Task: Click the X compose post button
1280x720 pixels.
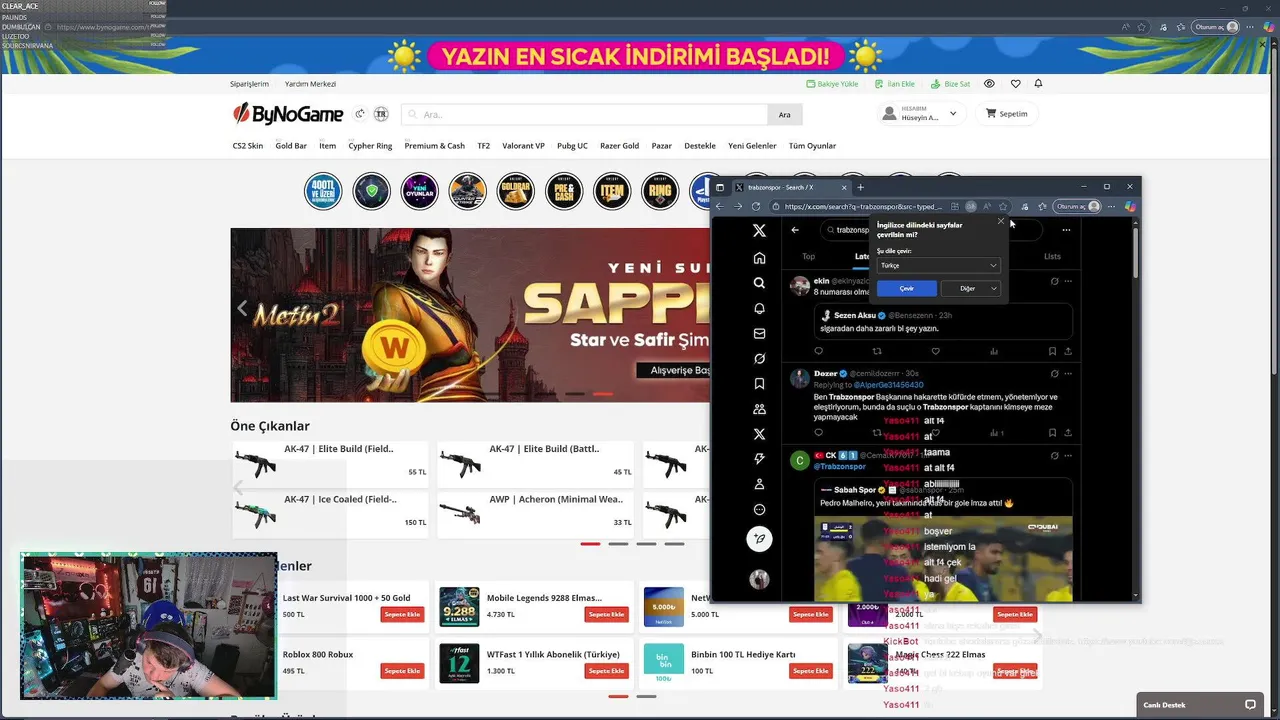Action: [759, 539]
